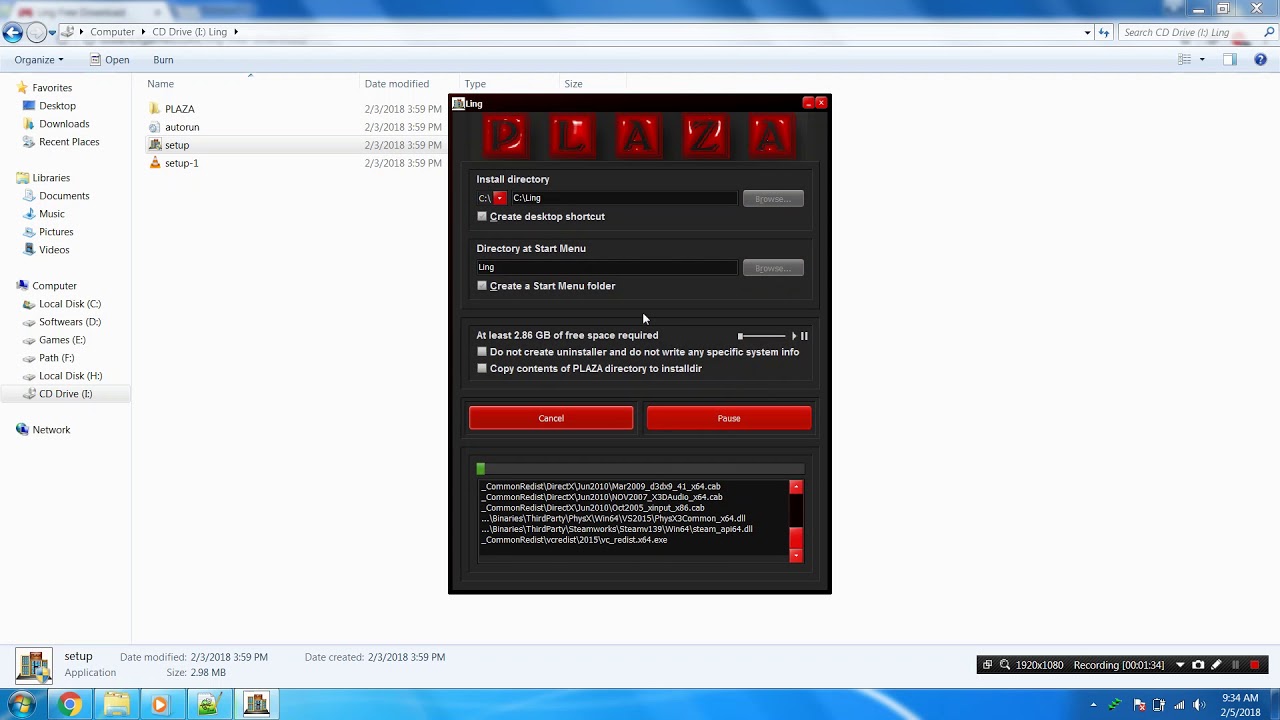
Task: Click Computer in the address breadcrumb
Action: [x=112, y=32]
